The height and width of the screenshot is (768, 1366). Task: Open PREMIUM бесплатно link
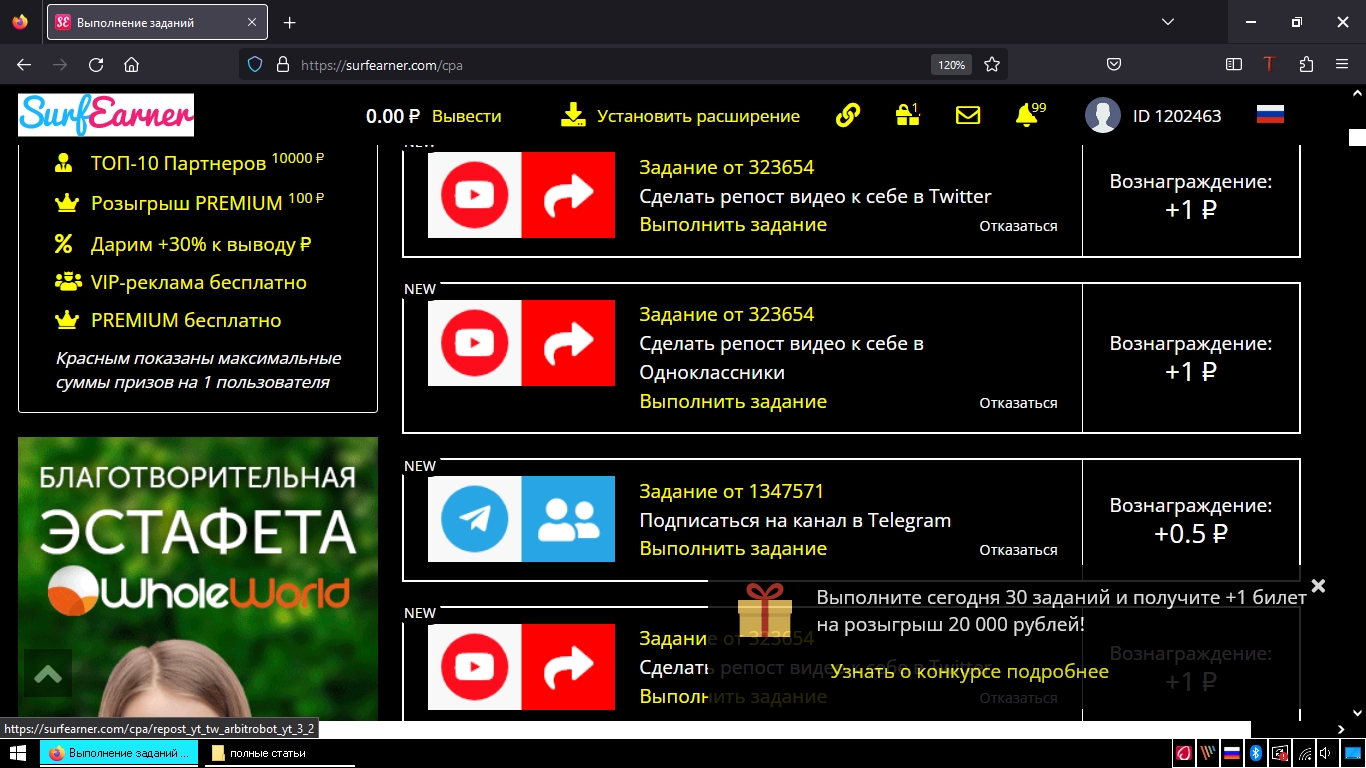(x=186, y=320)
